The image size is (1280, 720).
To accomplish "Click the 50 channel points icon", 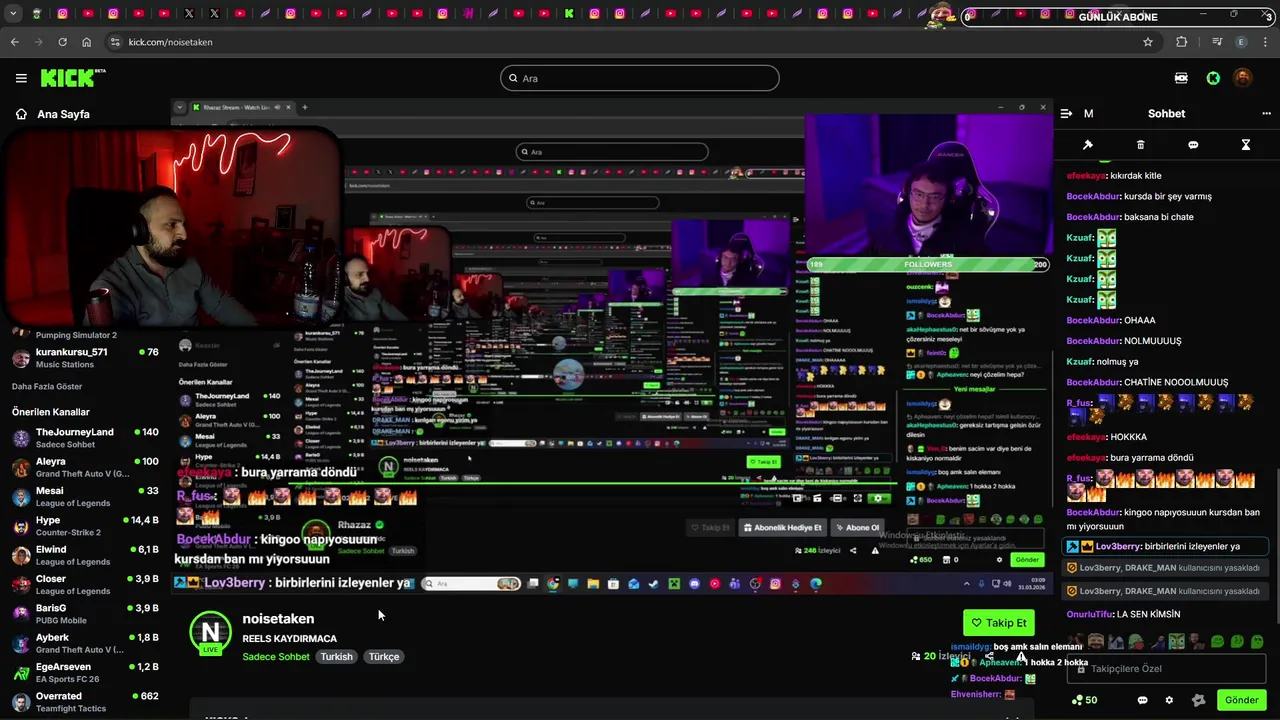I will (x=1084, y=700).
